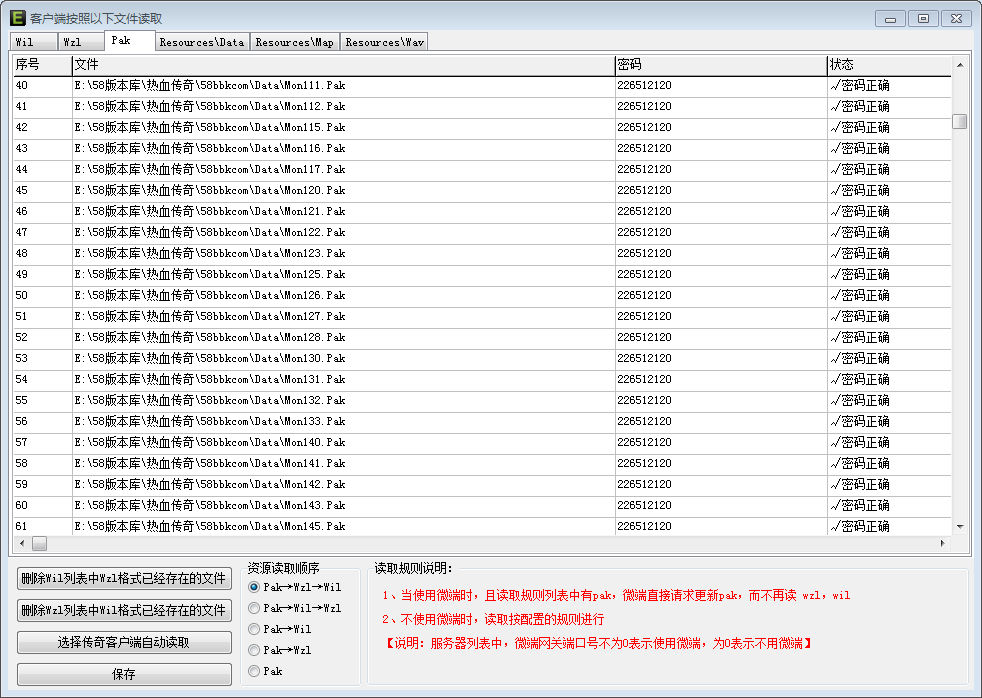This screenshot has height=698, width=982.
Task: Switch to the Wil tab
Action: click(34, 42)
